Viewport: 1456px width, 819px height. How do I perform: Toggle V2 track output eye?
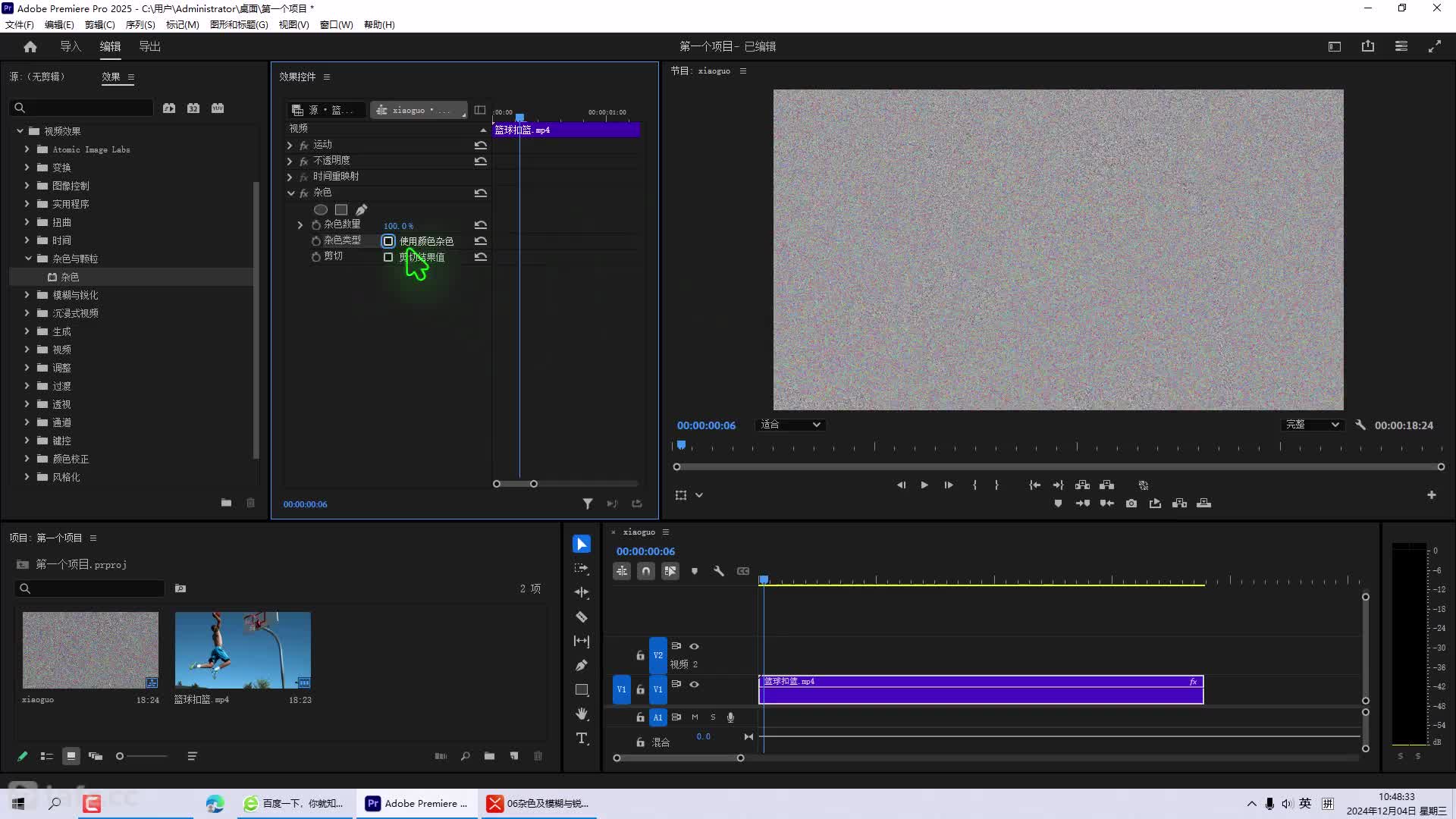694,646
